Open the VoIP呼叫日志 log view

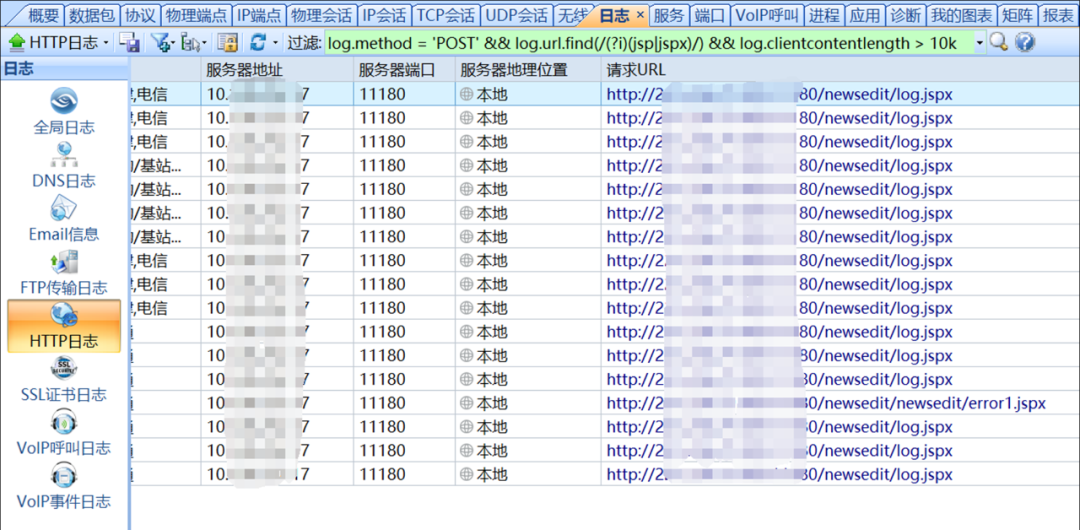(64, 433)
